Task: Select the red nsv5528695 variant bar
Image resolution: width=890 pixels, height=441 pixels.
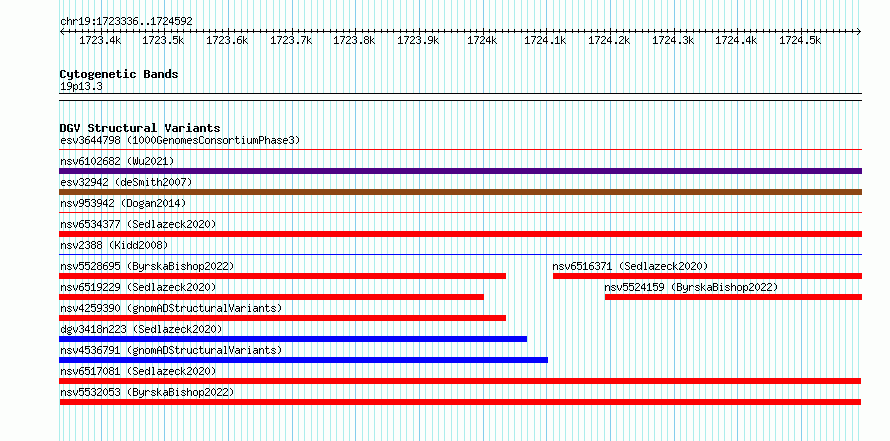Action: [x=283, y=276]
